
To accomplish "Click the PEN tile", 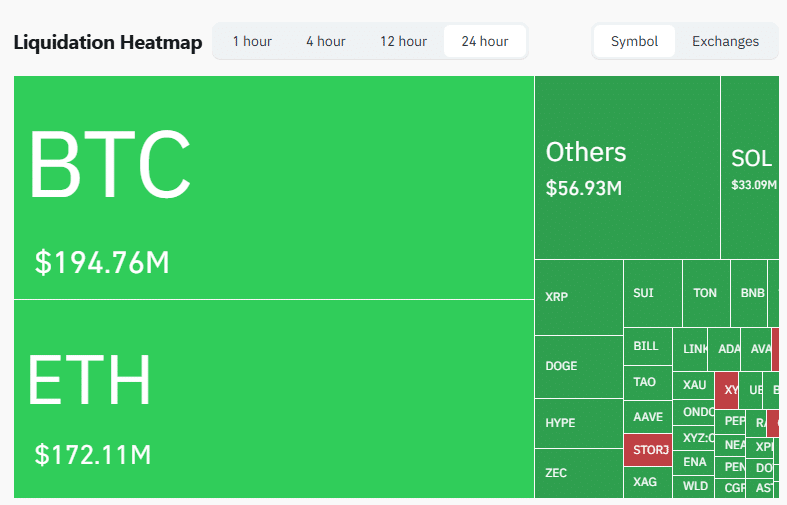I will [x=730, y=467].
